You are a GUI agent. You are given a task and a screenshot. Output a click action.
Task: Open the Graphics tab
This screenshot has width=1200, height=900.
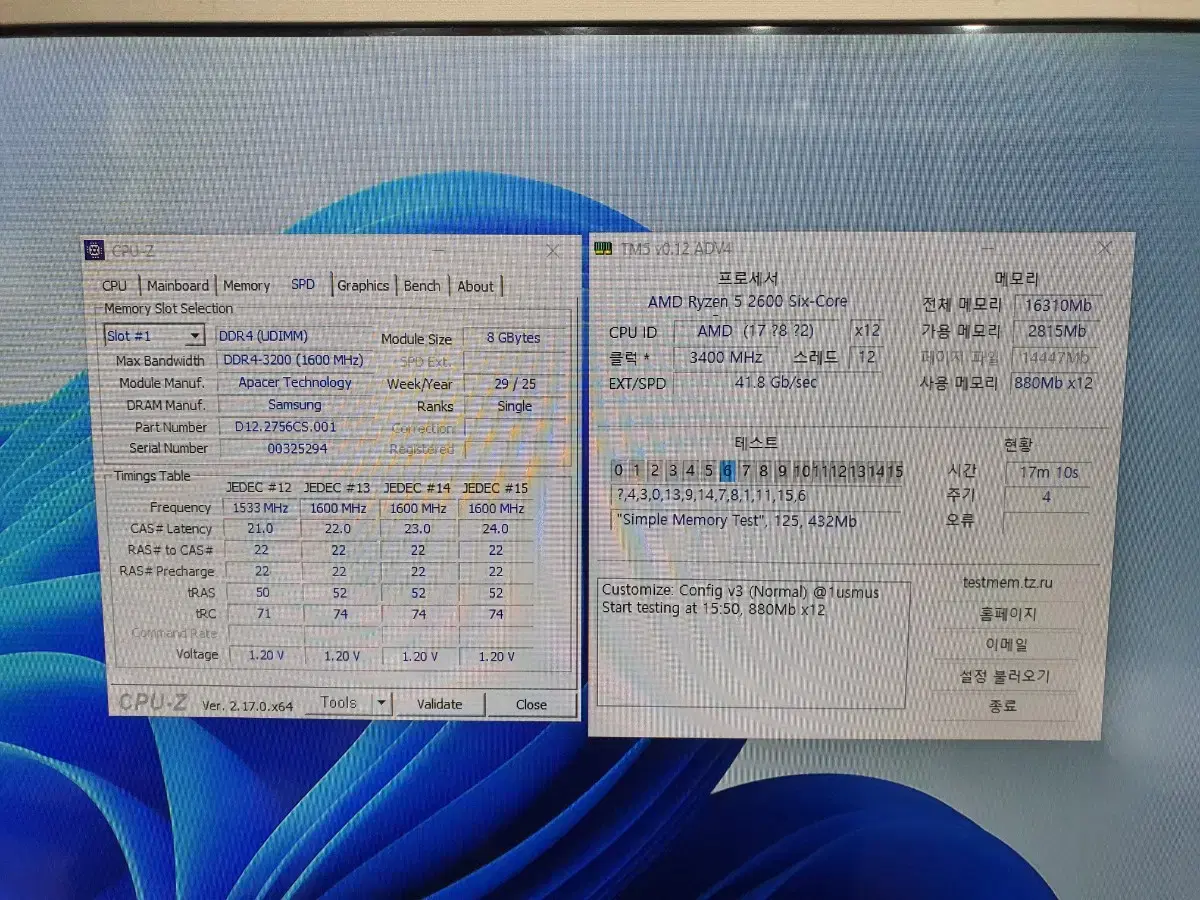[363, 285]
